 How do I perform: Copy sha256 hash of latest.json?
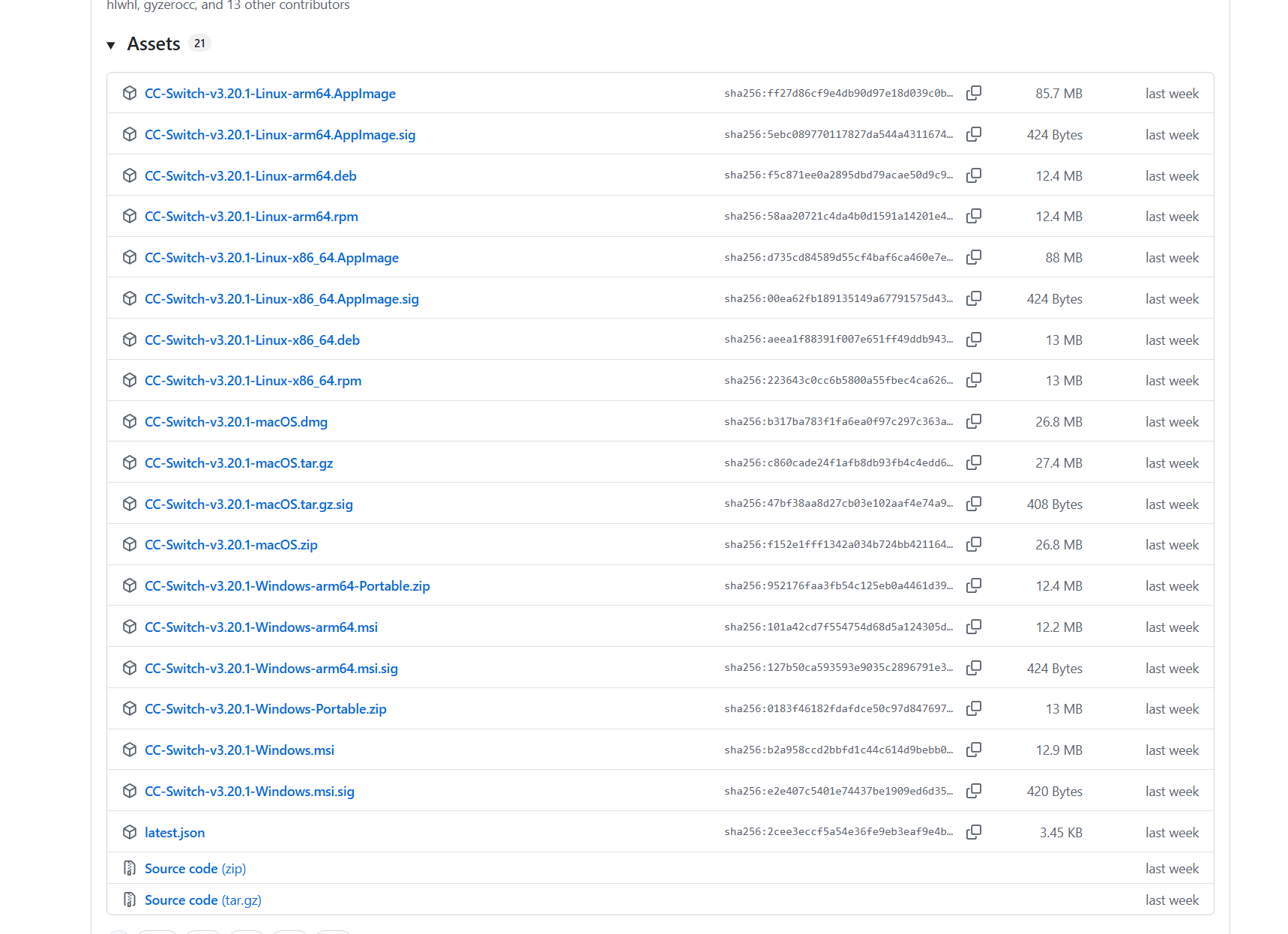[974, 832]
